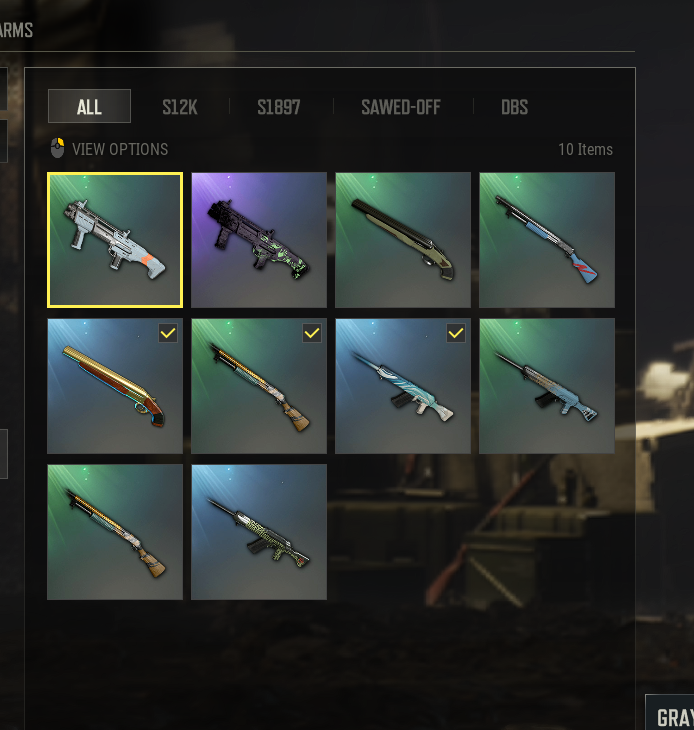
Task: Filter by the SAWED-OFF tab
Action: point(401,107)
